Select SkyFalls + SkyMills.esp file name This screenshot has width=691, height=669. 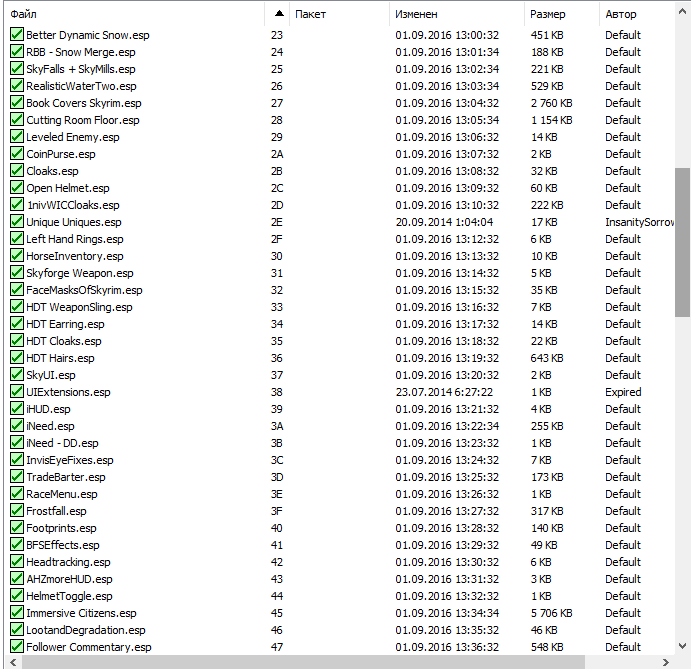pos(81,69)
